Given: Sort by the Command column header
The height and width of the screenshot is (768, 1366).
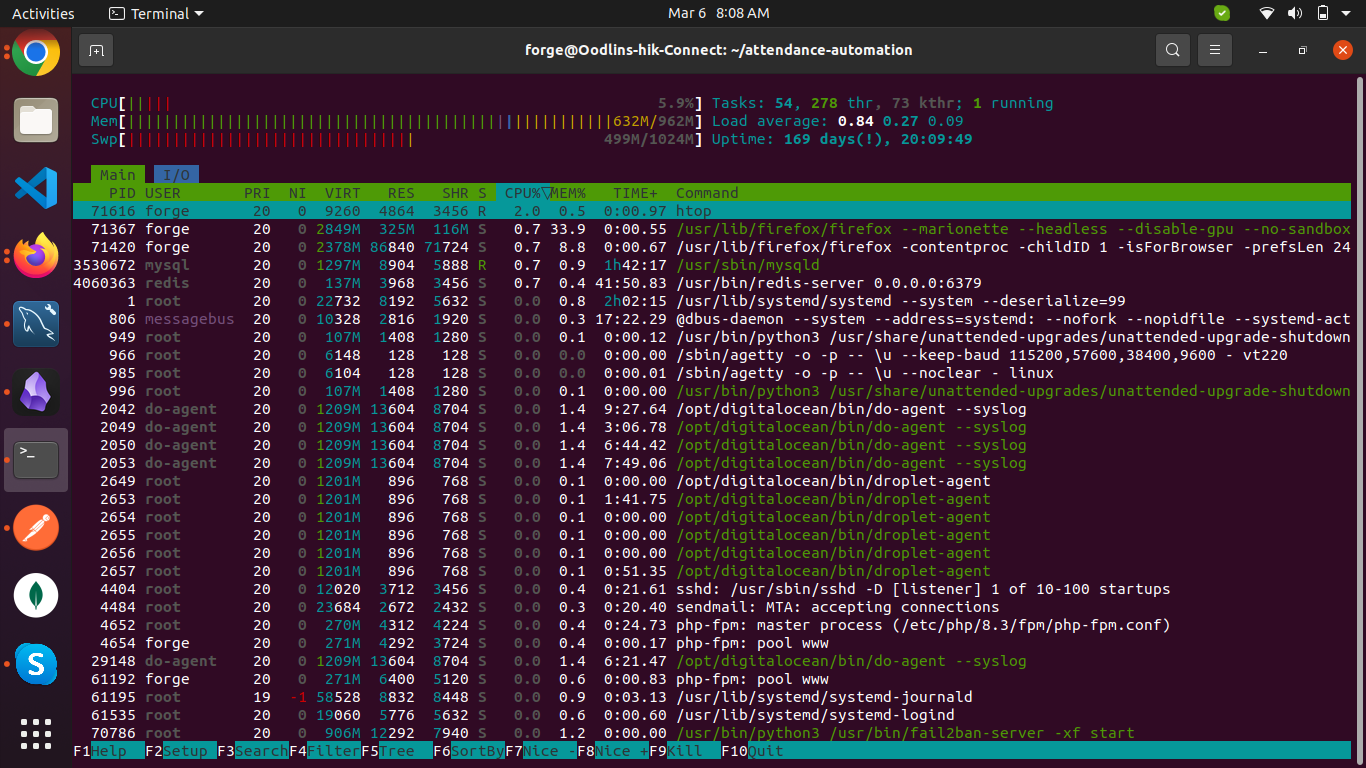Looking at the screenshot, I should pyautogui.click(x=707, y=193).
